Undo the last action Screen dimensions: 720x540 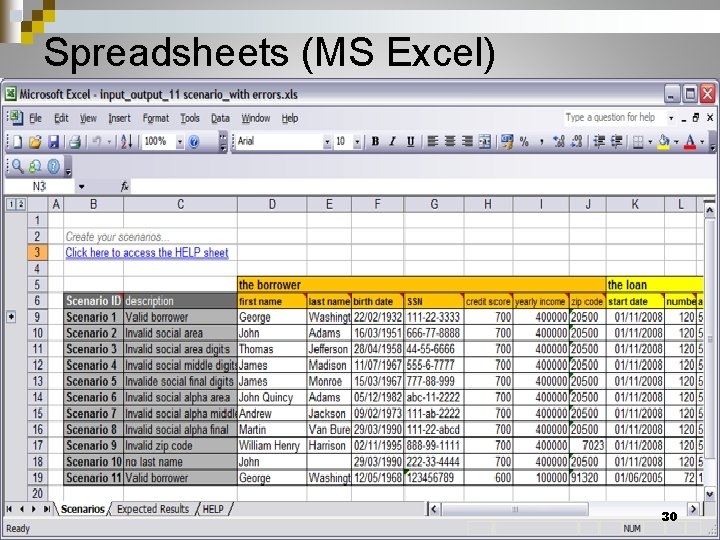(x=96, y=142)
